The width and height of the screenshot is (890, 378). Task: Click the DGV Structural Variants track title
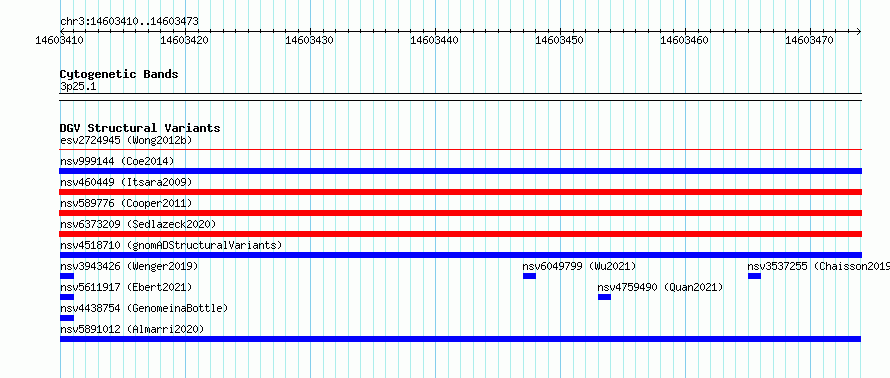(x=140, y=128)
